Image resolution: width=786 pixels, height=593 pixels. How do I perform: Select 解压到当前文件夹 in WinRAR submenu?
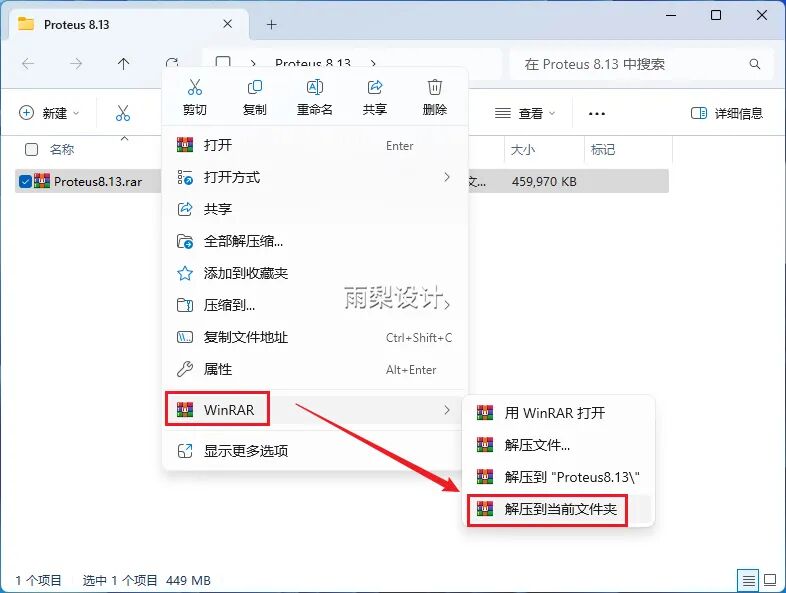click(560, 509)
